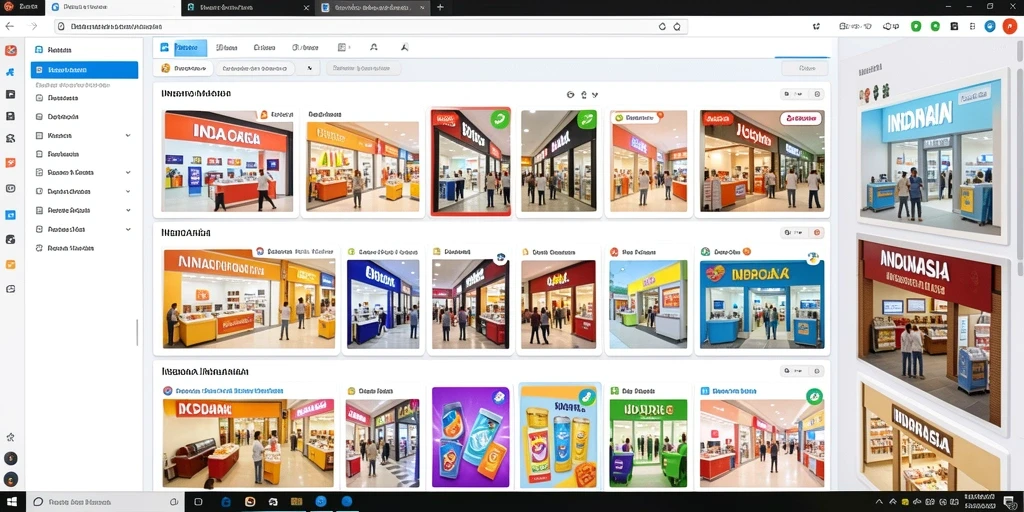This screenshot has height=512, width=1024.
Task: Click the second wide filter chip
Action: (x=255, y=68)
